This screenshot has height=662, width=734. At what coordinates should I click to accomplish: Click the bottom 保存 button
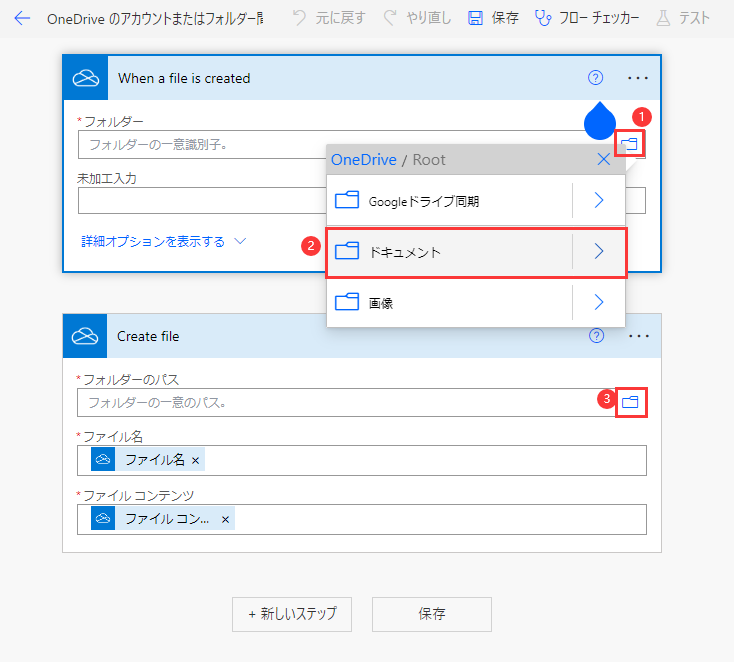coord(432,614)
